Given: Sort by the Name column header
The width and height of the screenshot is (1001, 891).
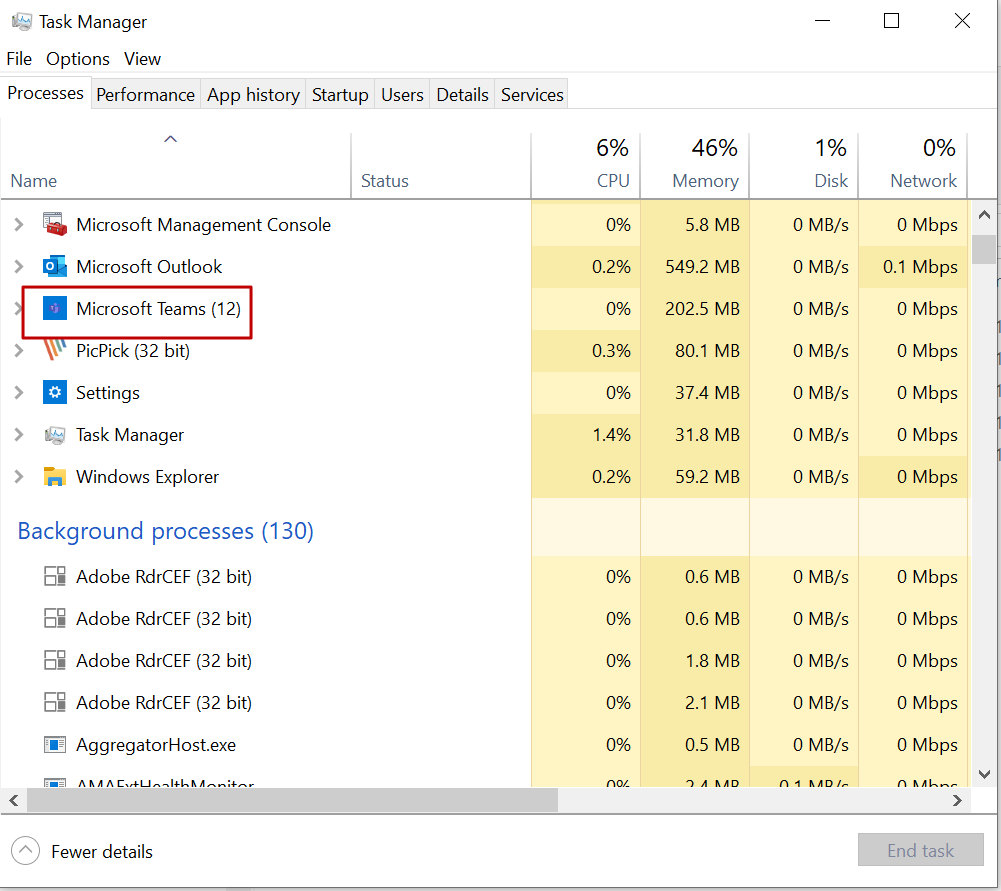Looking at the screenshot, I should (x=176, y=165).
